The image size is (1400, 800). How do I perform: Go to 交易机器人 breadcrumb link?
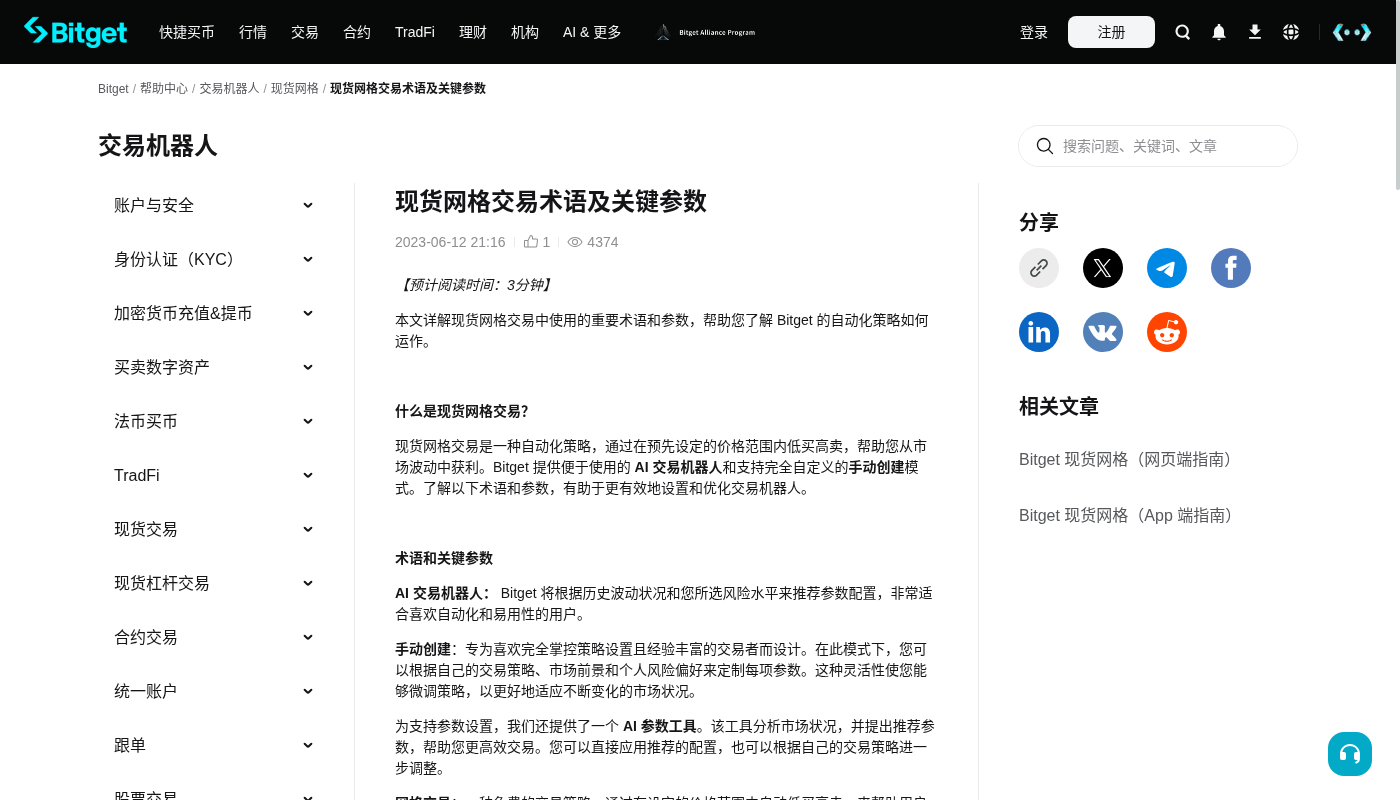pyautogui.click(x=229, y=88)
